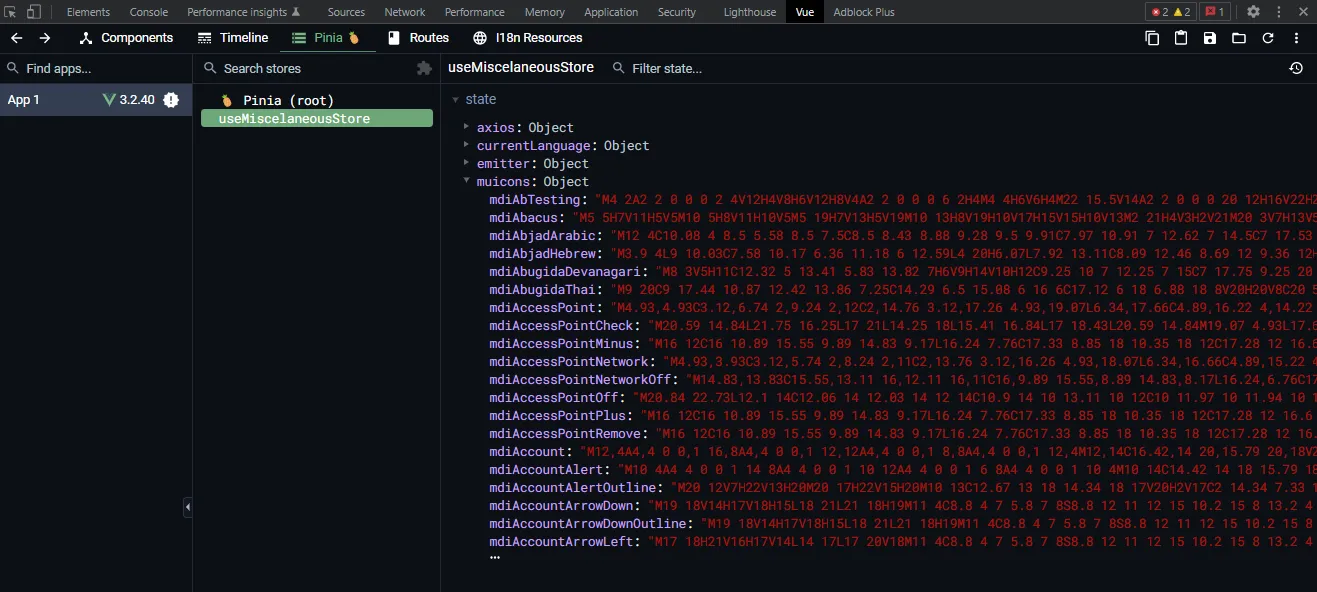Collapse the muicons object
The width and height of the screenshot is (1317, 592).
466,181
